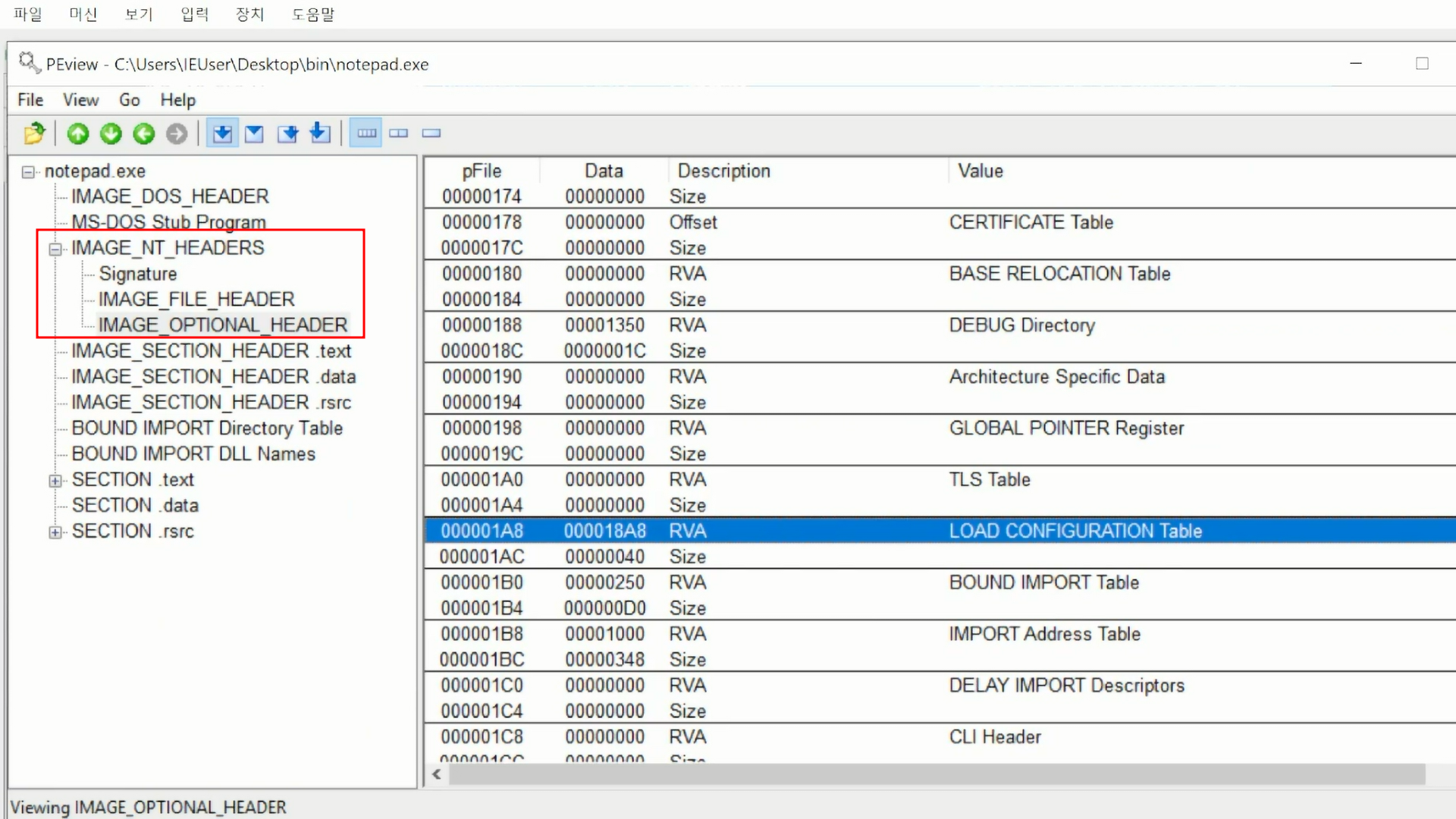Select IMAGE_OPTIONAL_HEADER in the tree
The image size is (1456, 819).
click(x=223, y=325)
